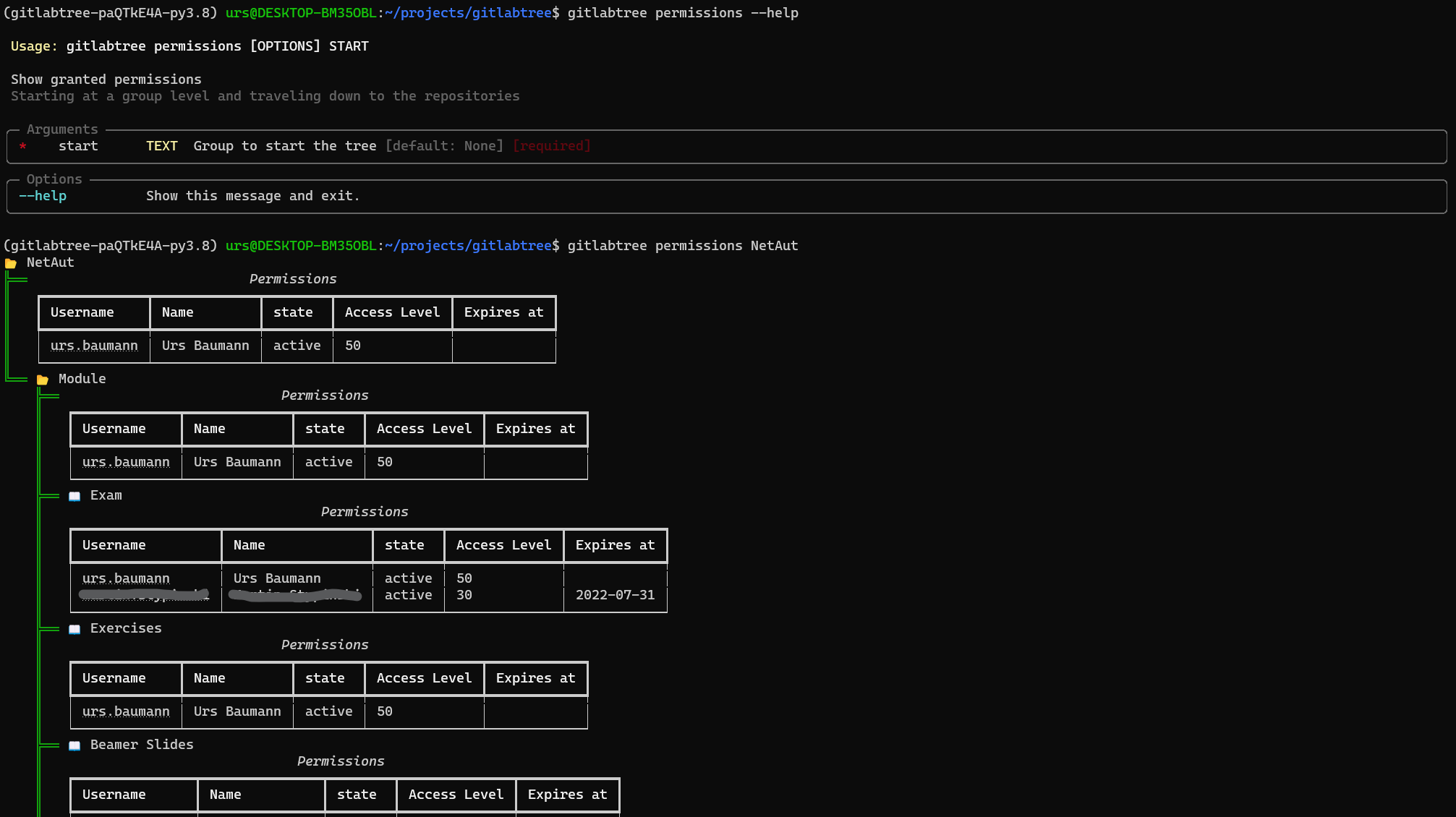Select the Exercises tree label

coord(126,628)
